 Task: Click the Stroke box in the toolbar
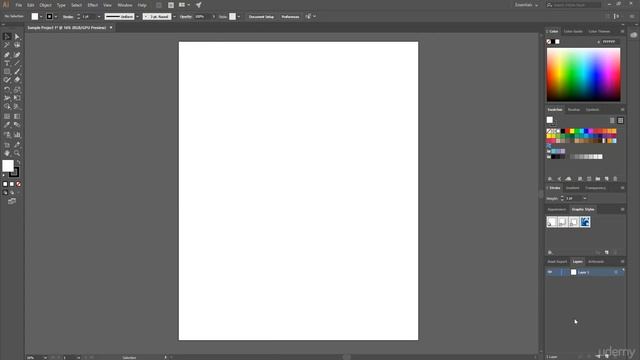15,173
